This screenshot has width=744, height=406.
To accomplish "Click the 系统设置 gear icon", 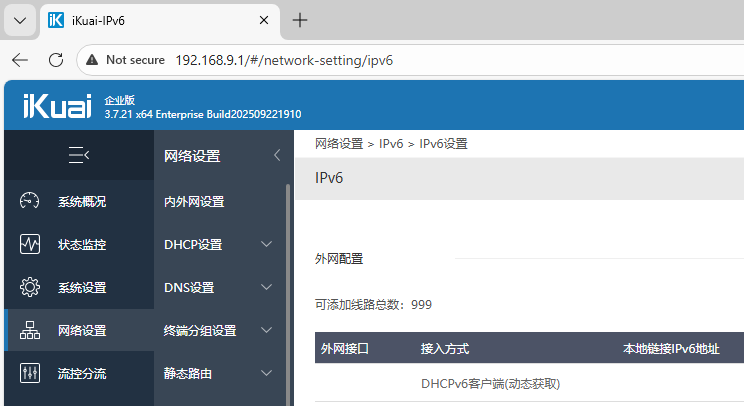I will click(x=30, y=288).
